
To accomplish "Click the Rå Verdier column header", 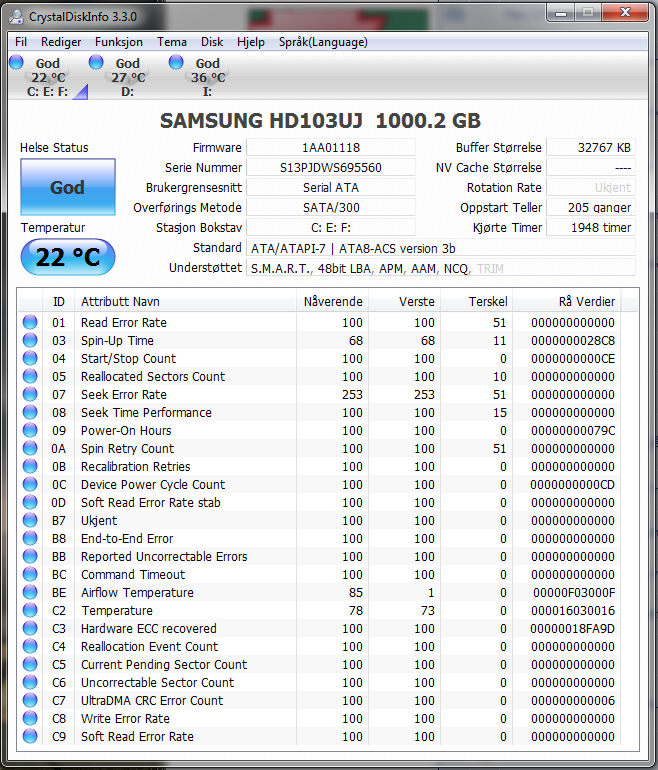I will coord(567,302).
